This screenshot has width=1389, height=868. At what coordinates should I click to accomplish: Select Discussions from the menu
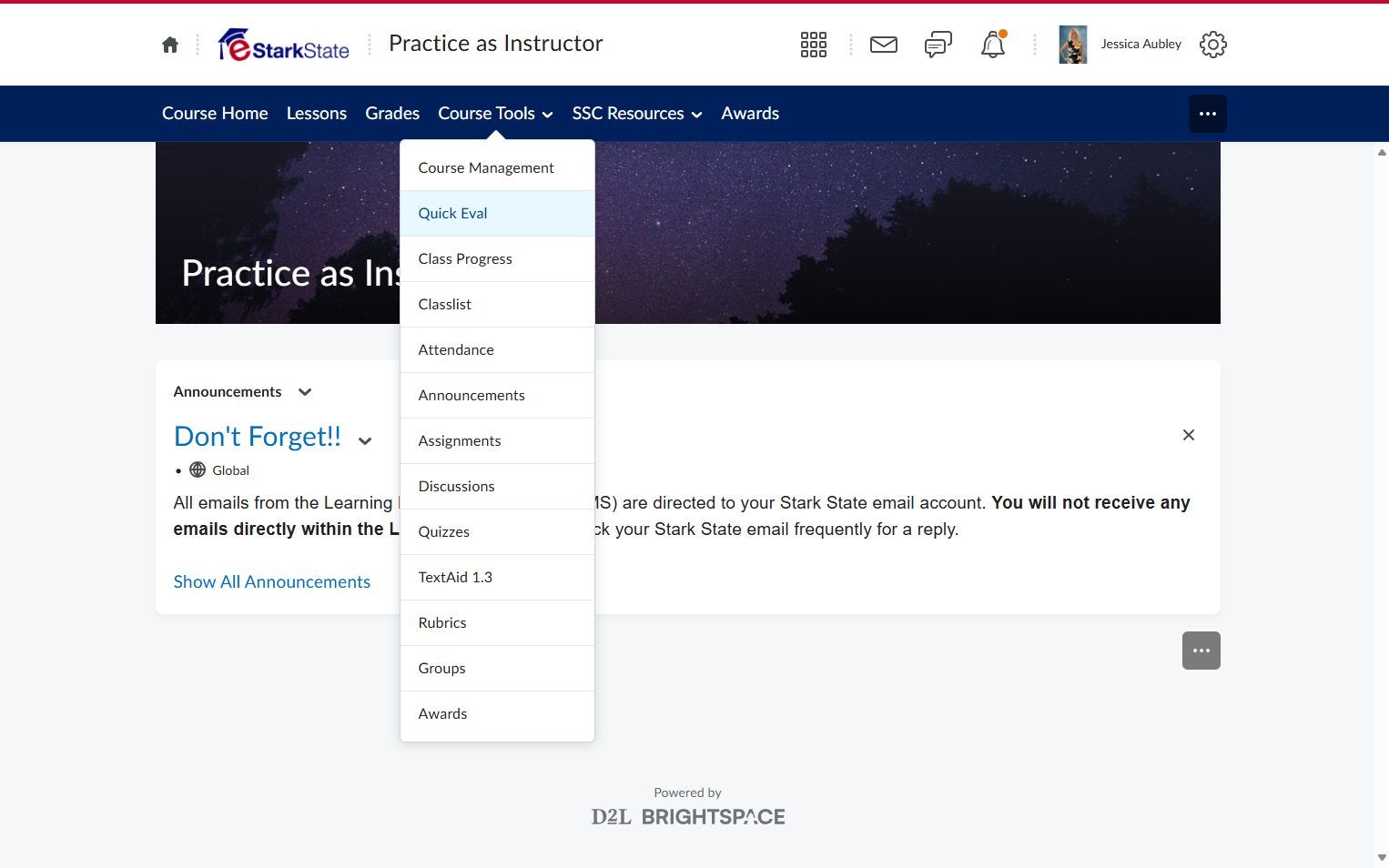tap(497, 487)
